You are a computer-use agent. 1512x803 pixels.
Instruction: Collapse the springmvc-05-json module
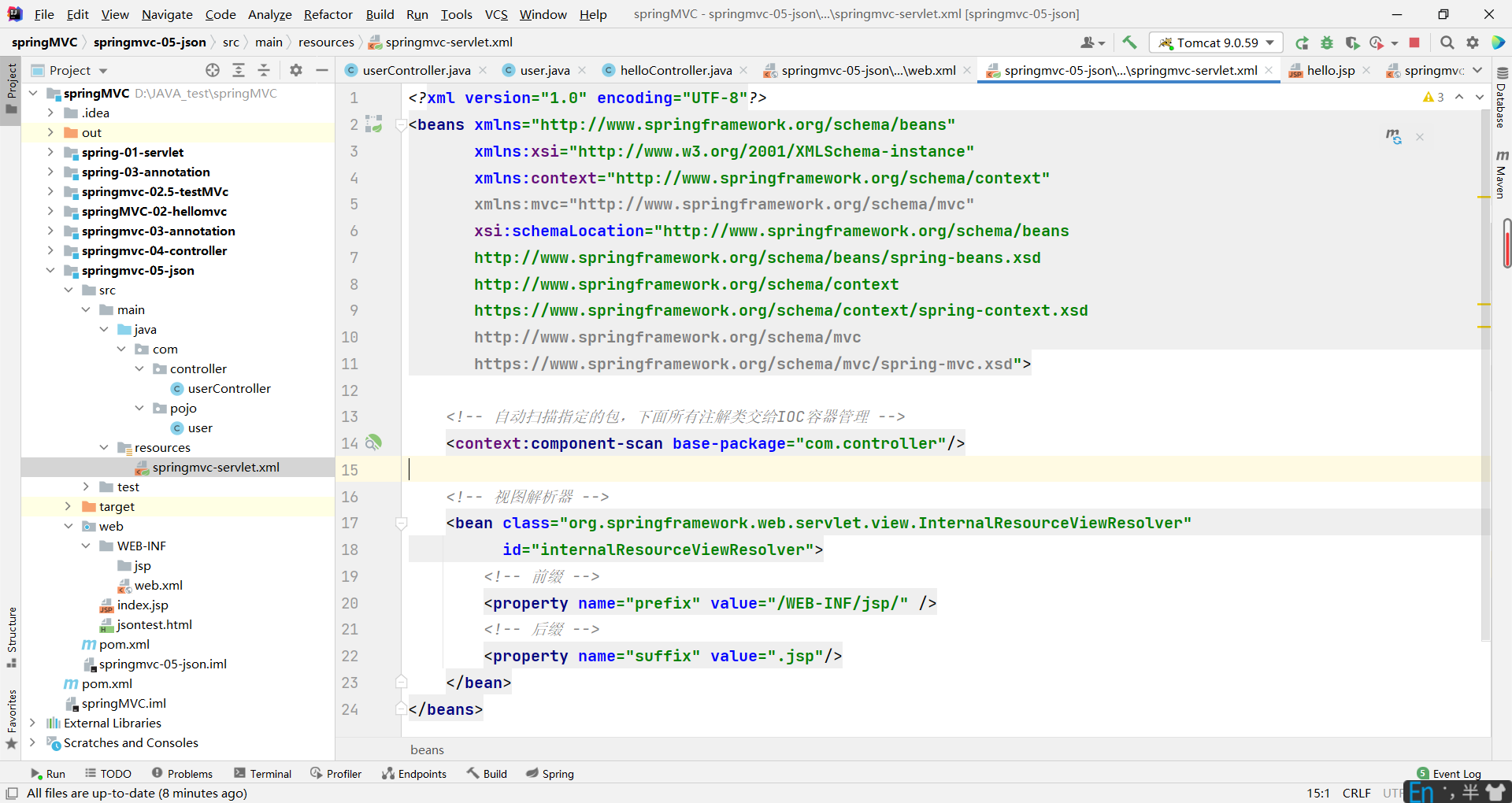(50, 270)
